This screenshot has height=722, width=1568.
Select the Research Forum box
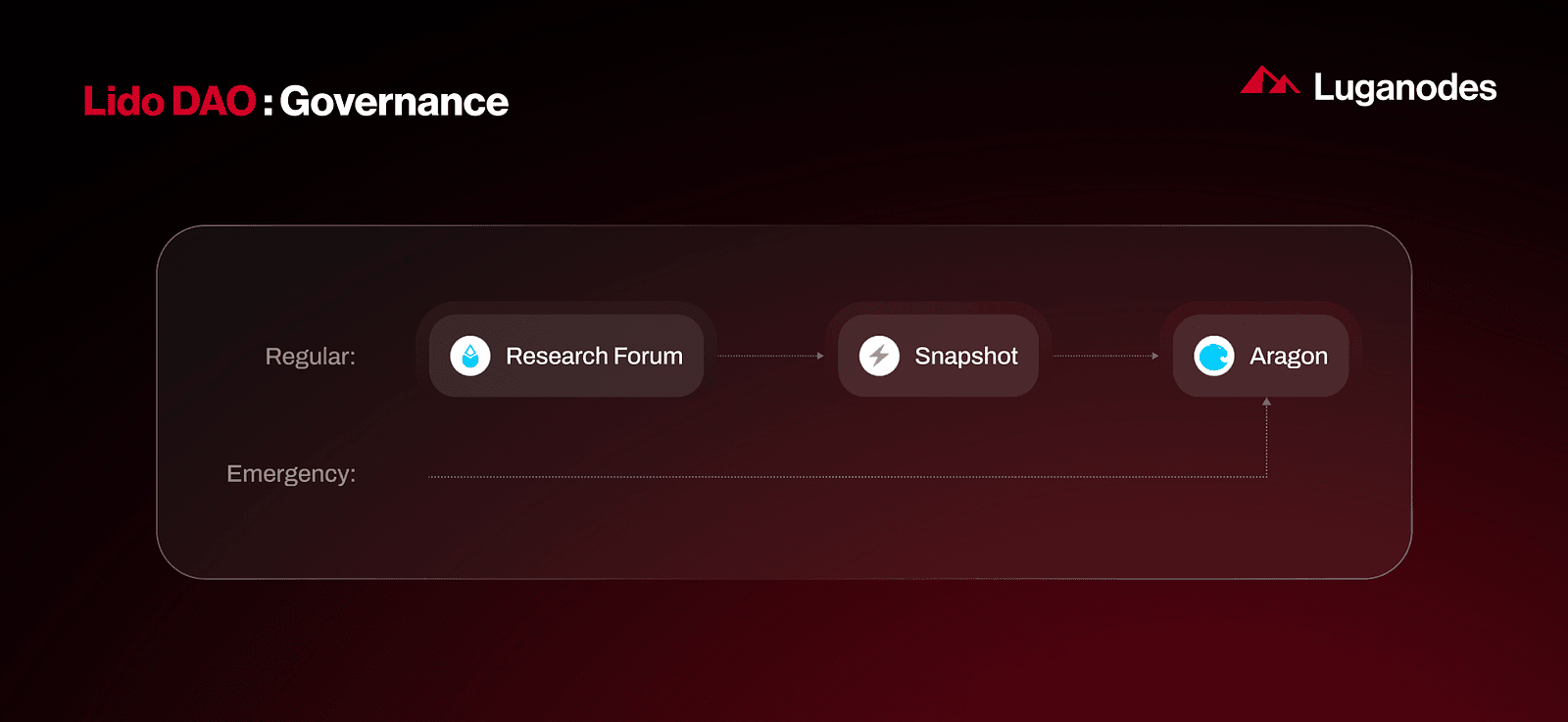566,356
